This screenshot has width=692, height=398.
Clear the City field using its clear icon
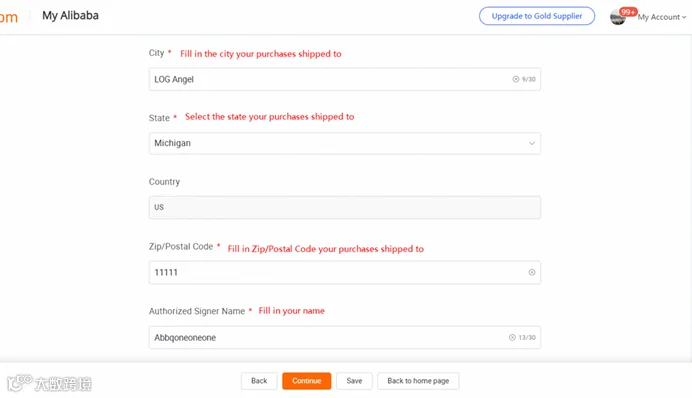click(515, 79)
